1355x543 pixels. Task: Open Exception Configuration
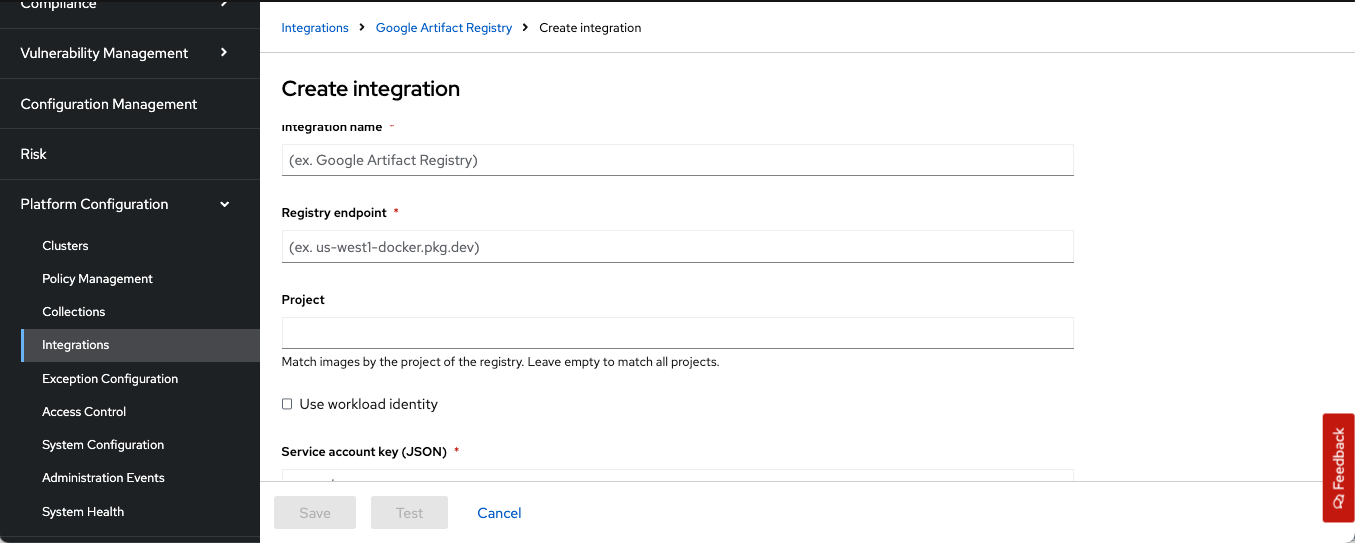[110, 379]
